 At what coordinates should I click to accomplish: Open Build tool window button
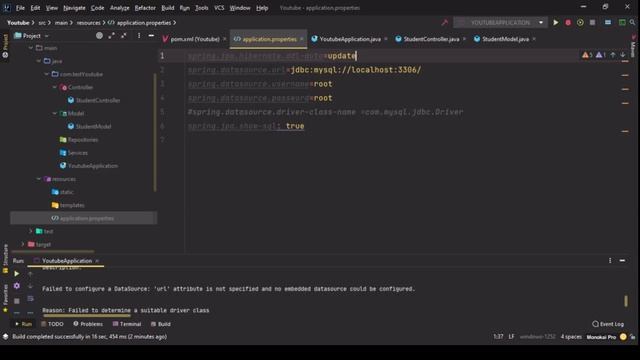click(x=161, y=324)
